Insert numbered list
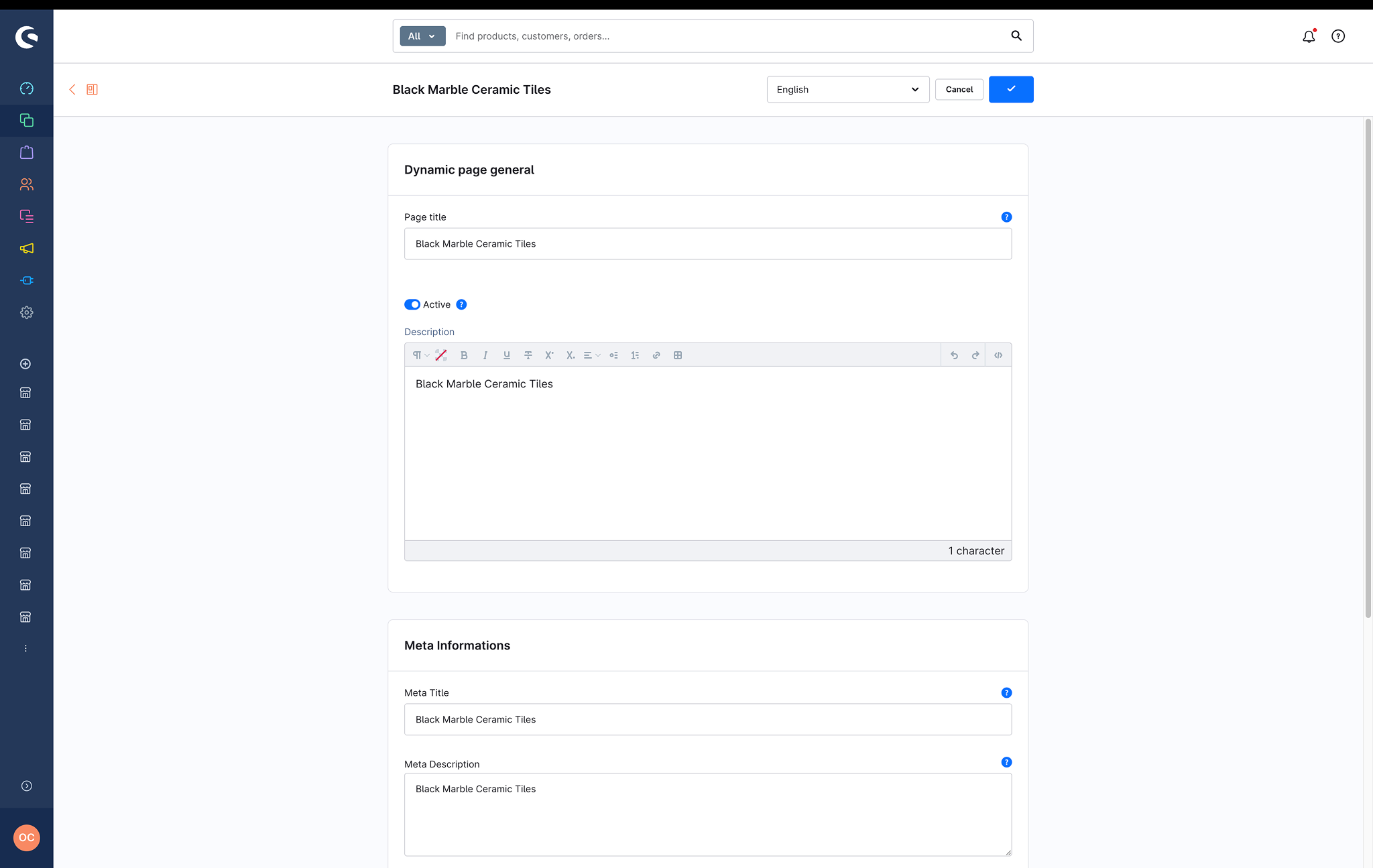Image resolution: width=1373 pixels, height=868 pixels. pyautogui.click(x=635, y=355)
